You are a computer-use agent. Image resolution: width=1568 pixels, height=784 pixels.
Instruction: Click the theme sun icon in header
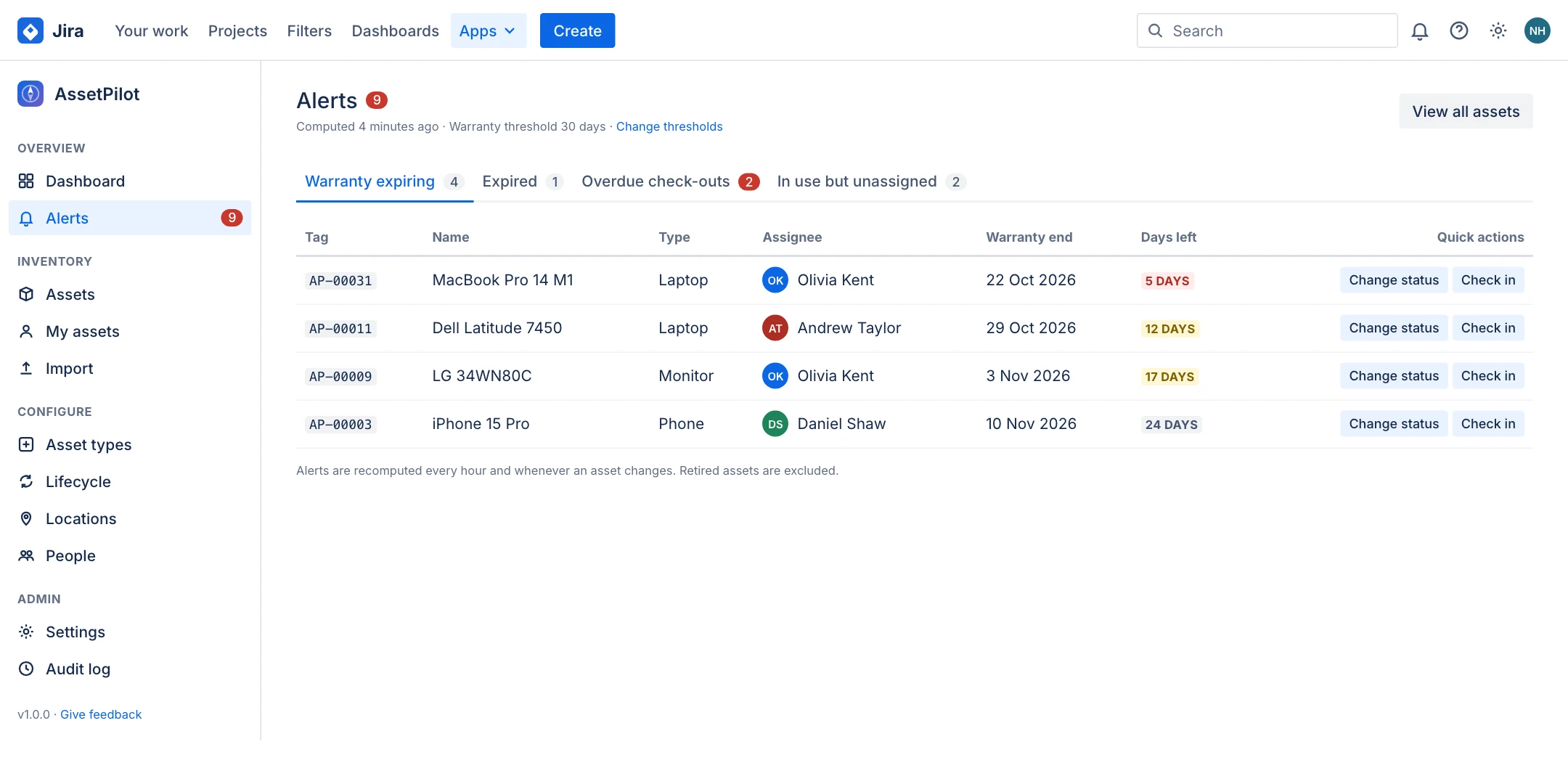click(1498, 30)
